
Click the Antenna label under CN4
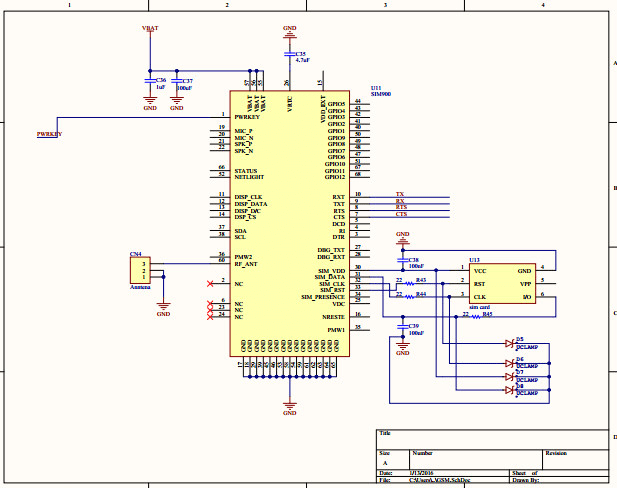pos(140,287)
